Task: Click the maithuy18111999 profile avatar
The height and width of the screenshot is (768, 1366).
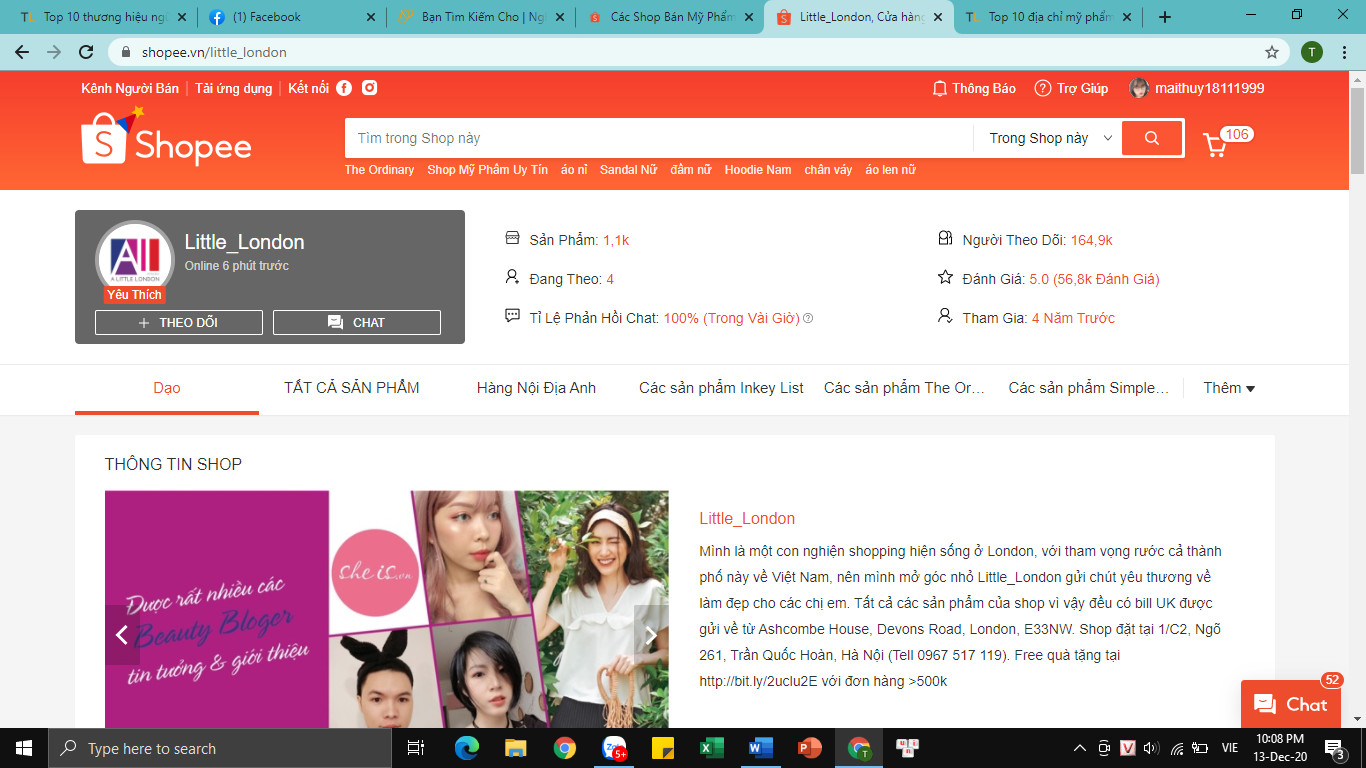Action: [x=1139, y=88]
